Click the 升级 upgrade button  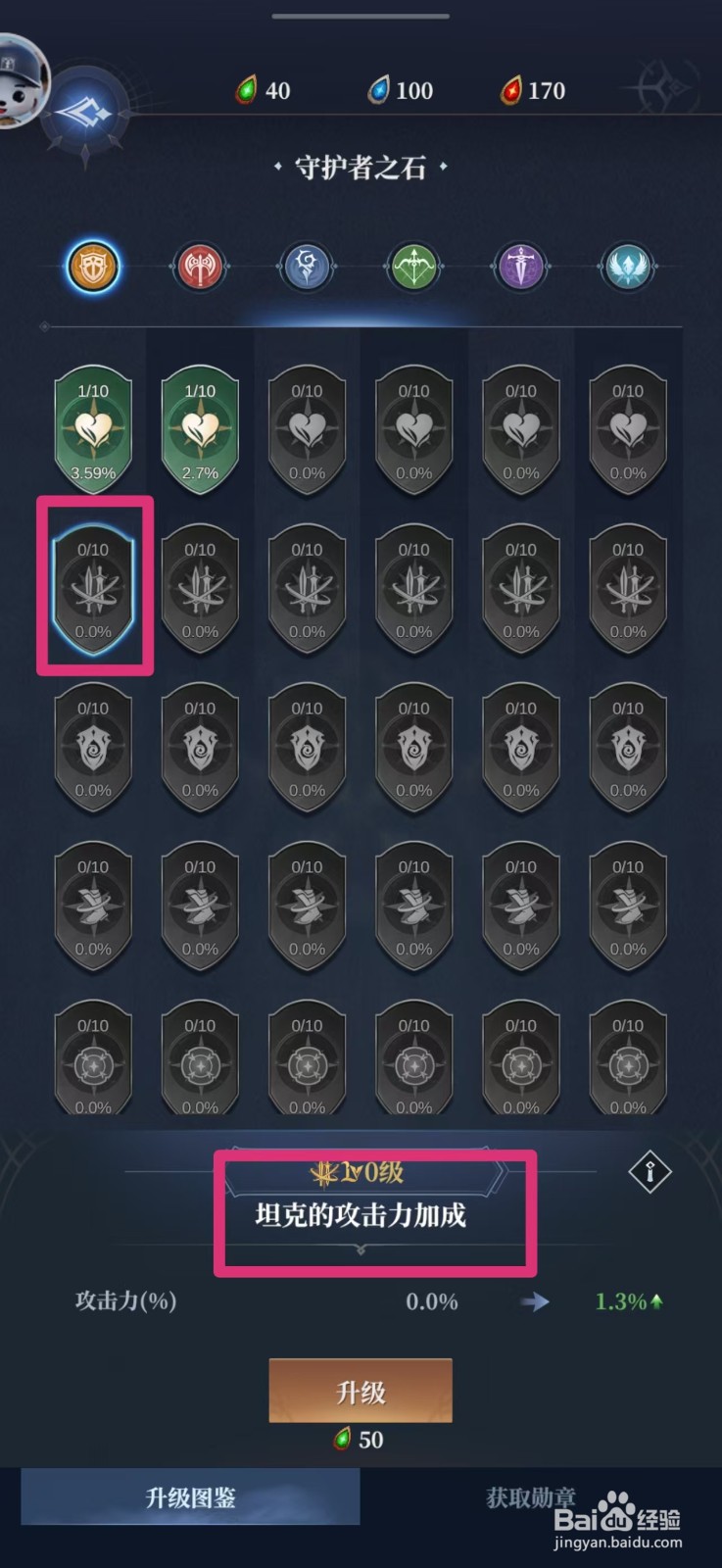coord(361,1391)
